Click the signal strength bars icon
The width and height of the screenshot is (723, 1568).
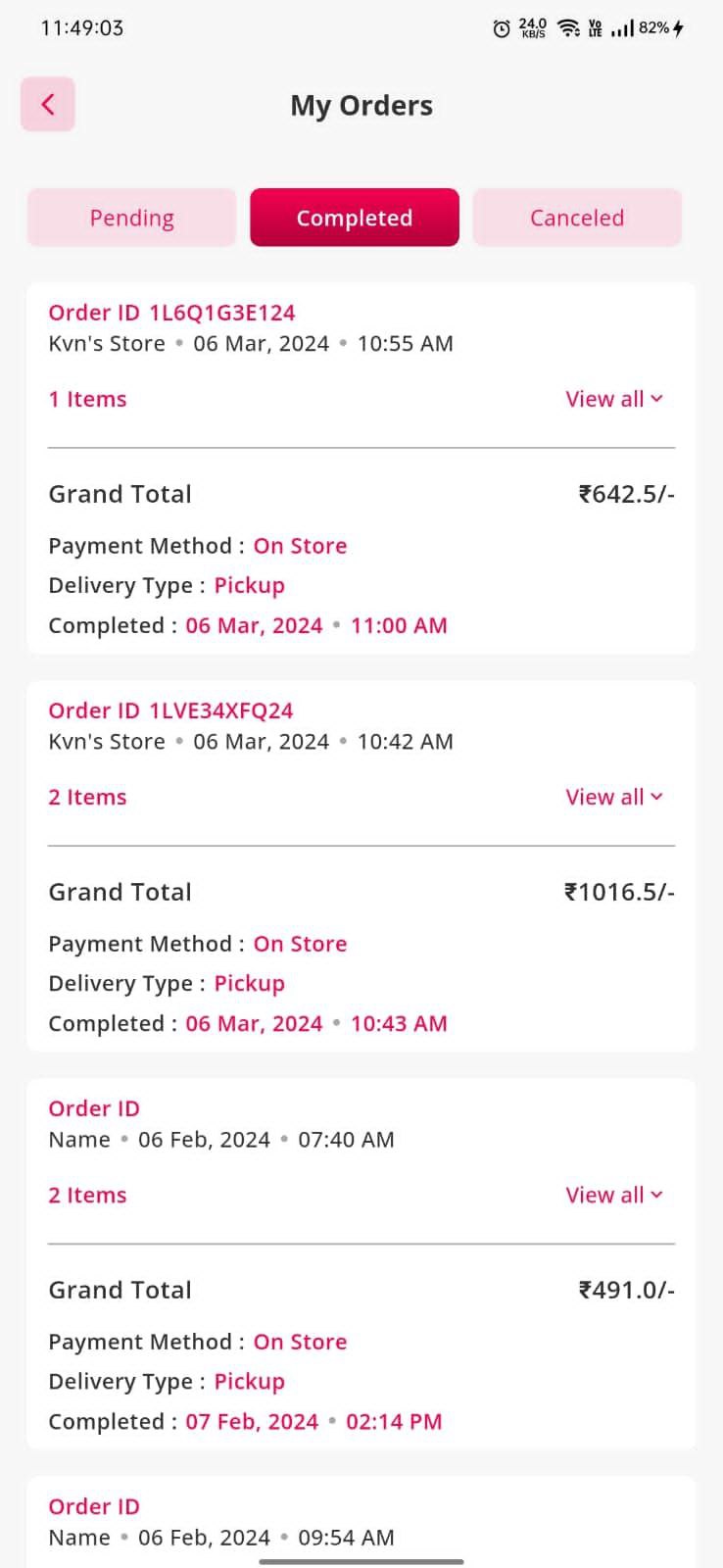point(622,28)
